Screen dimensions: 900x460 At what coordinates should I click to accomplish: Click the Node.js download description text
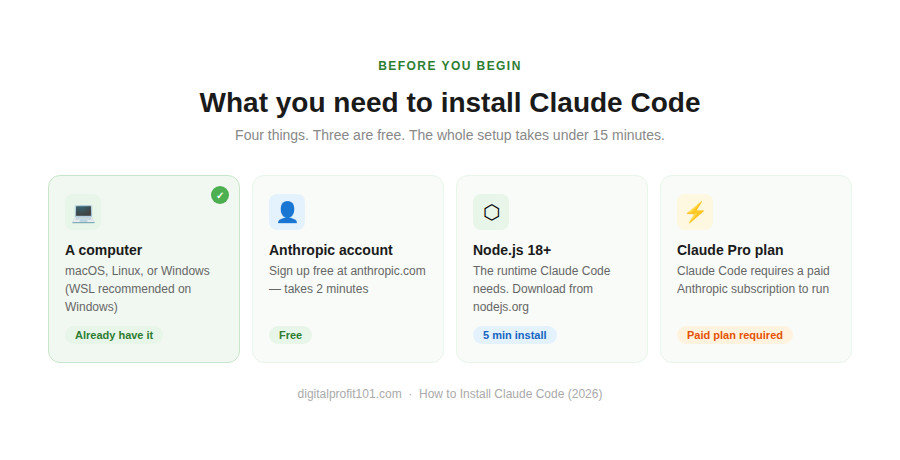tap(541, 289)
